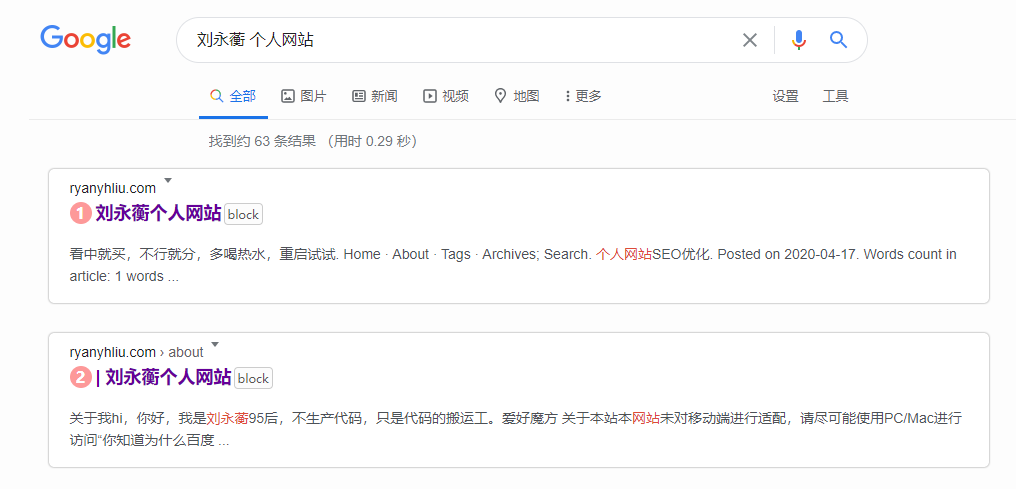The image size is (1016, 489).
Task: Expand dropdown arrow beside ryanyhliu.com first result
Action: tap(168, 181)
